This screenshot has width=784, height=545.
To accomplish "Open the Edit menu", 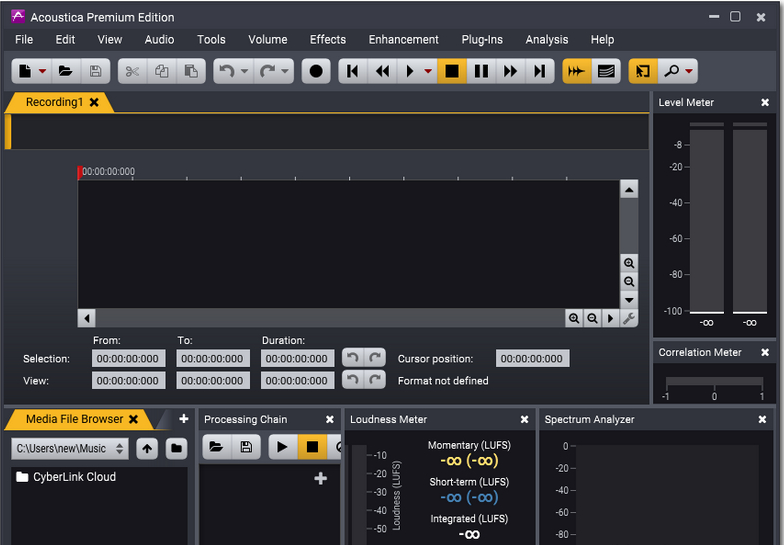I will (x=65, y=40).
